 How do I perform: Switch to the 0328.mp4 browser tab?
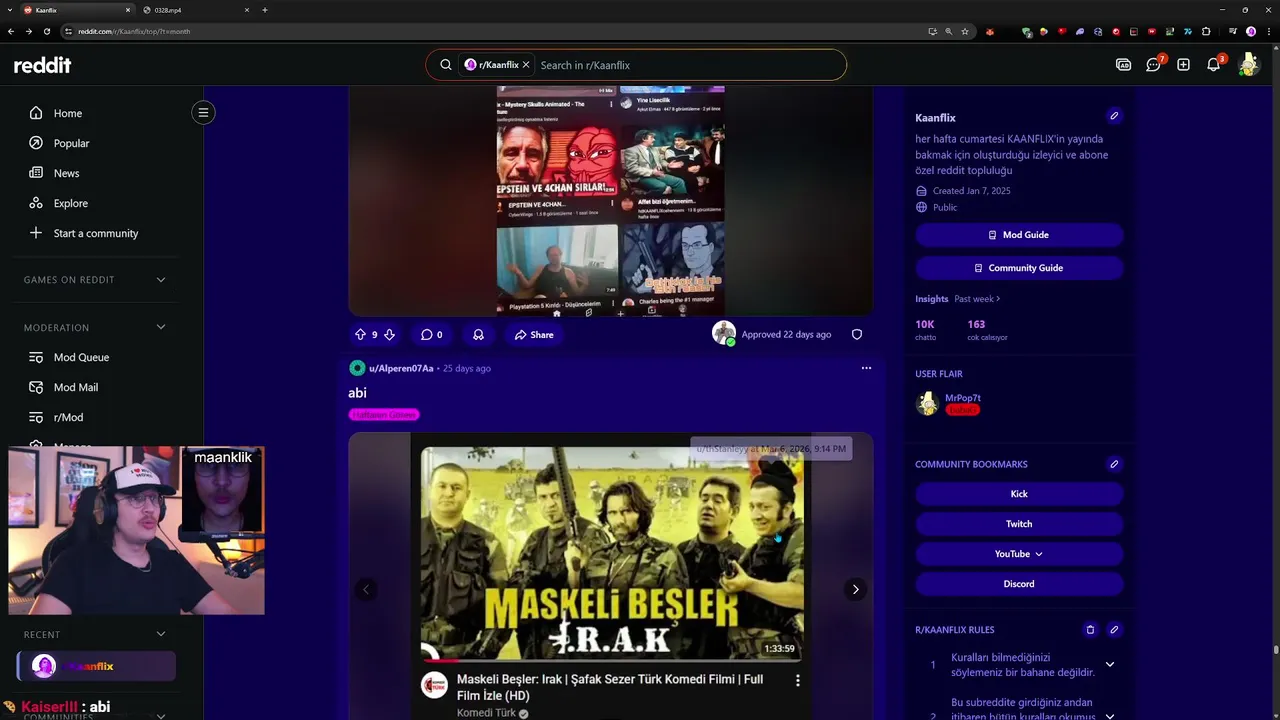[x=195, y=10]
